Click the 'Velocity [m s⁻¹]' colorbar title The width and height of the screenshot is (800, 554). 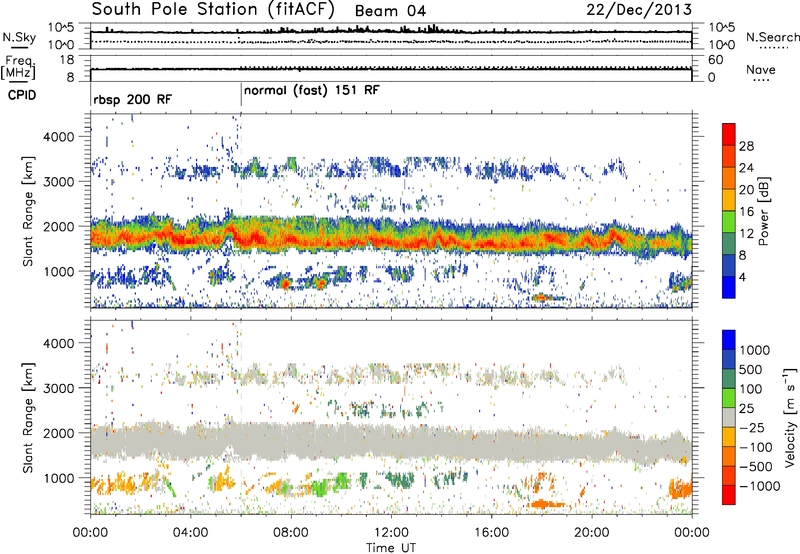click(x=791, y=417)
